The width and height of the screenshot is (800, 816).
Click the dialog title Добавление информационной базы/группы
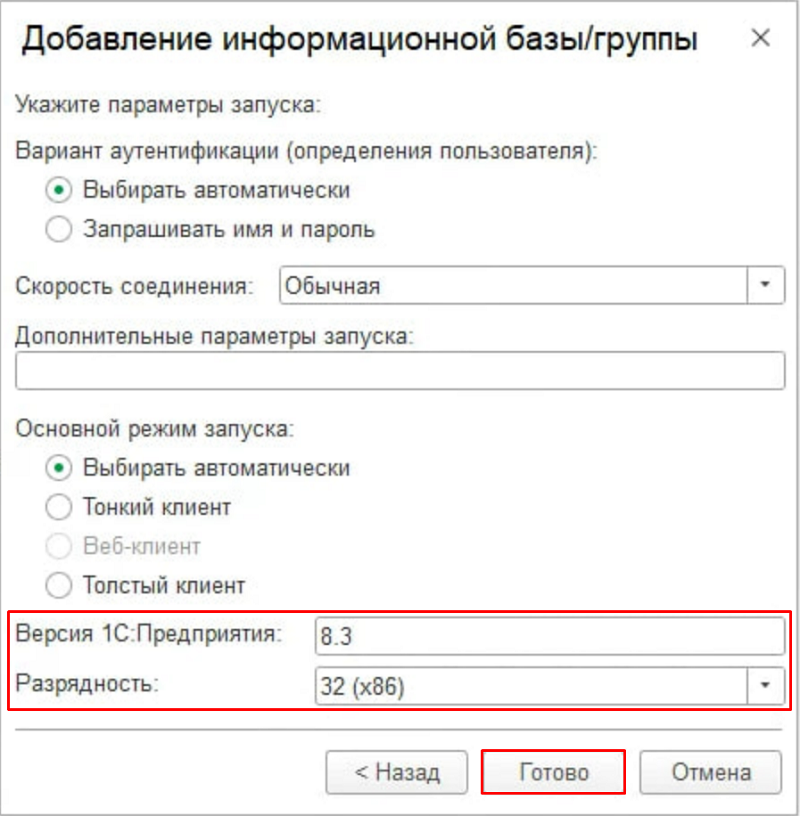[x=359, y=39]
